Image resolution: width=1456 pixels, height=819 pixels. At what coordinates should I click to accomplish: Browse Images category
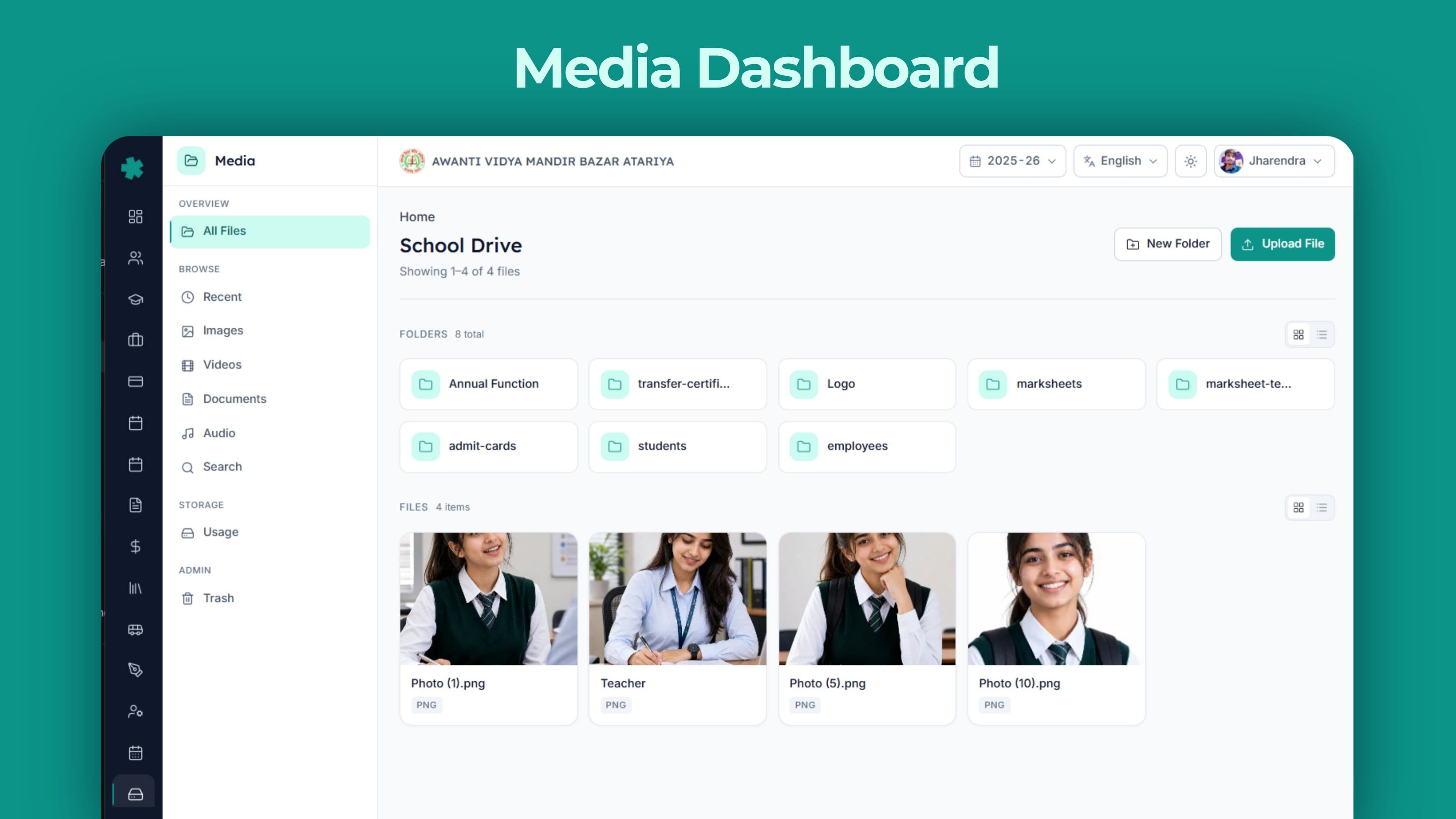tap(270, 331)
